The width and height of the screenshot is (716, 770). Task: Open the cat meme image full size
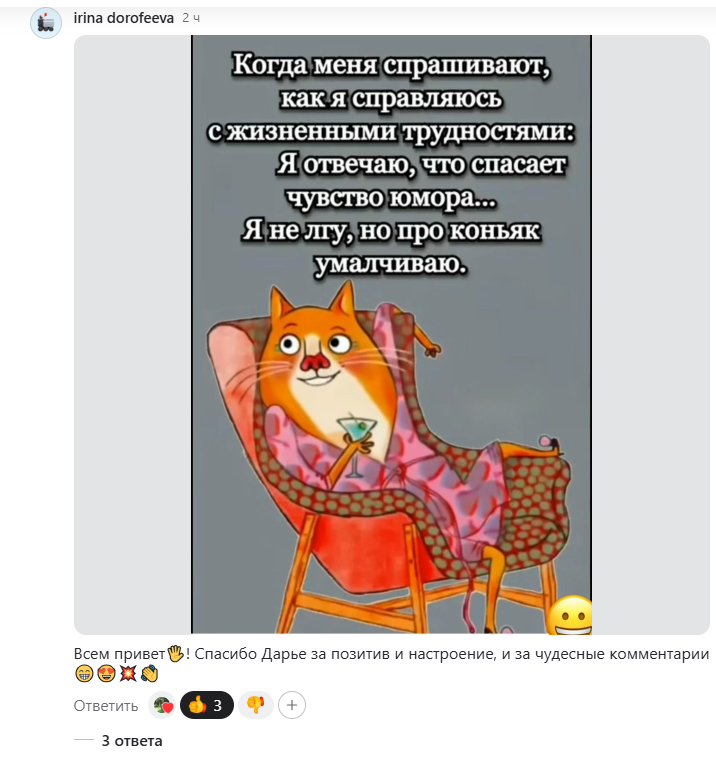point(391,334)
